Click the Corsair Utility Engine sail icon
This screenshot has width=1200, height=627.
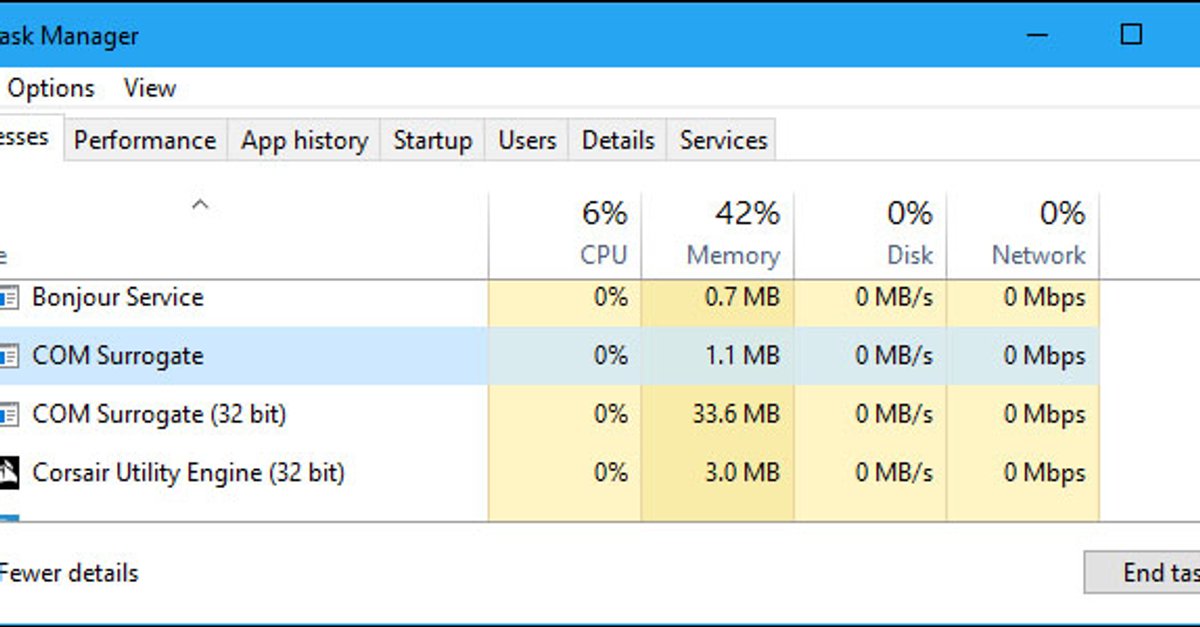(9, 471)
